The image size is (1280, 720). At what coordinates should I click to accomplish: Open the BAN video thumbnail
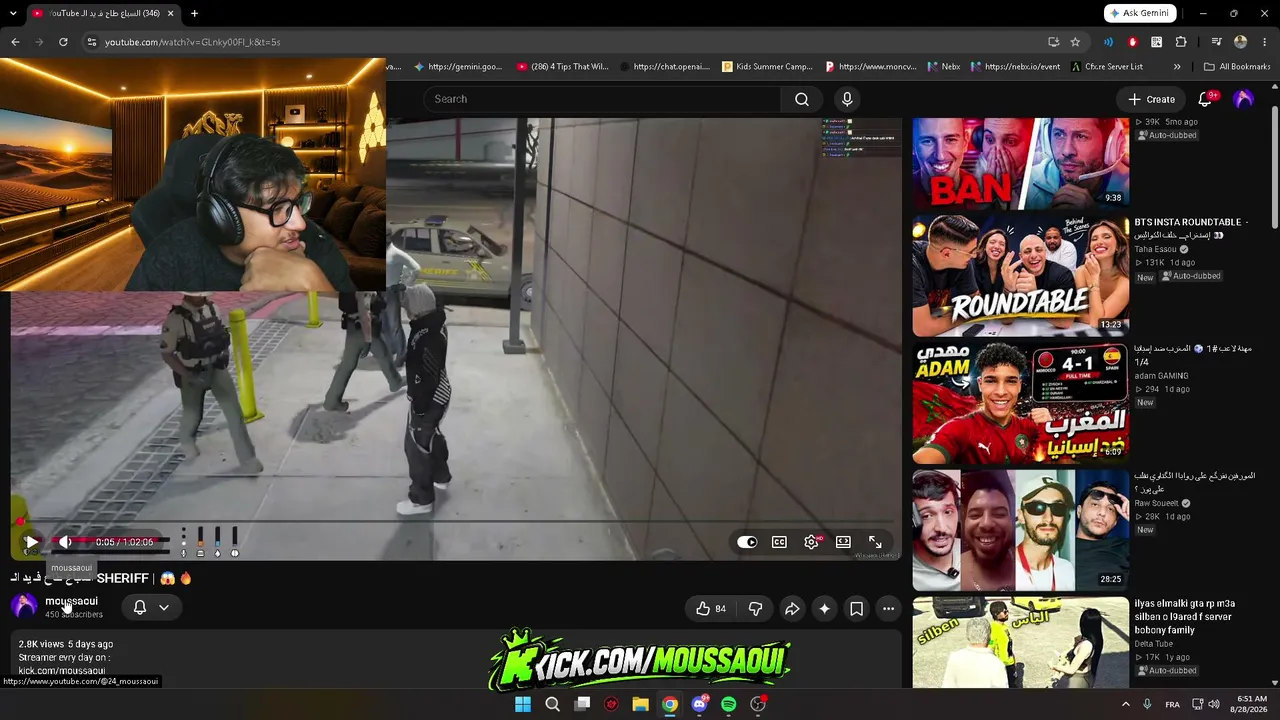[1020, 163]
